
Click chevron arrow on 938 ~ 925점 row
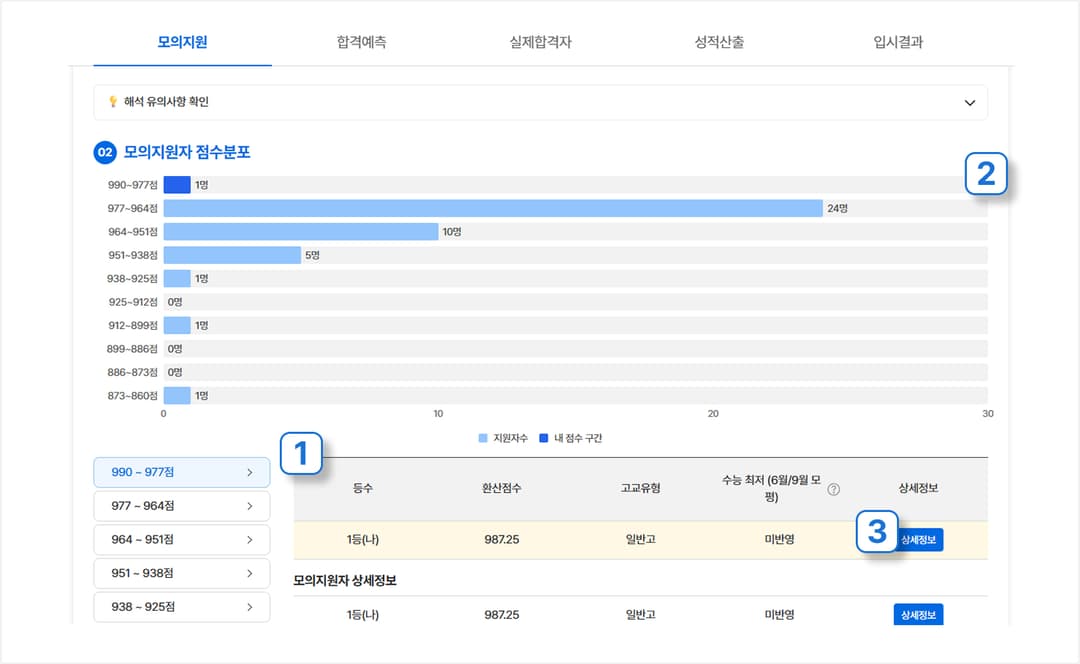[x=249, y=607]
